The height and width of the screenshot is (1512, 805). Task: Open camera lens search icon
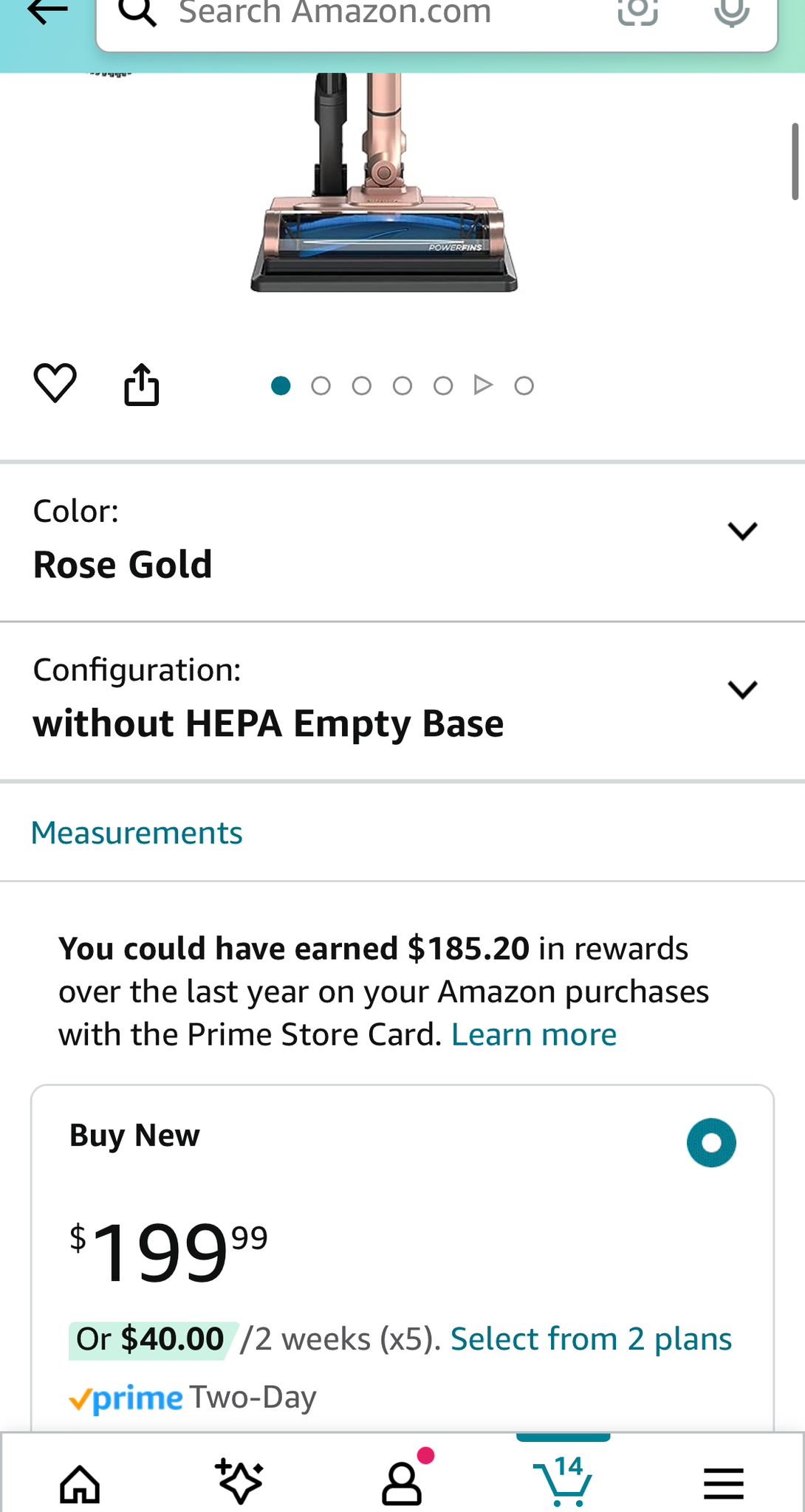638,10
